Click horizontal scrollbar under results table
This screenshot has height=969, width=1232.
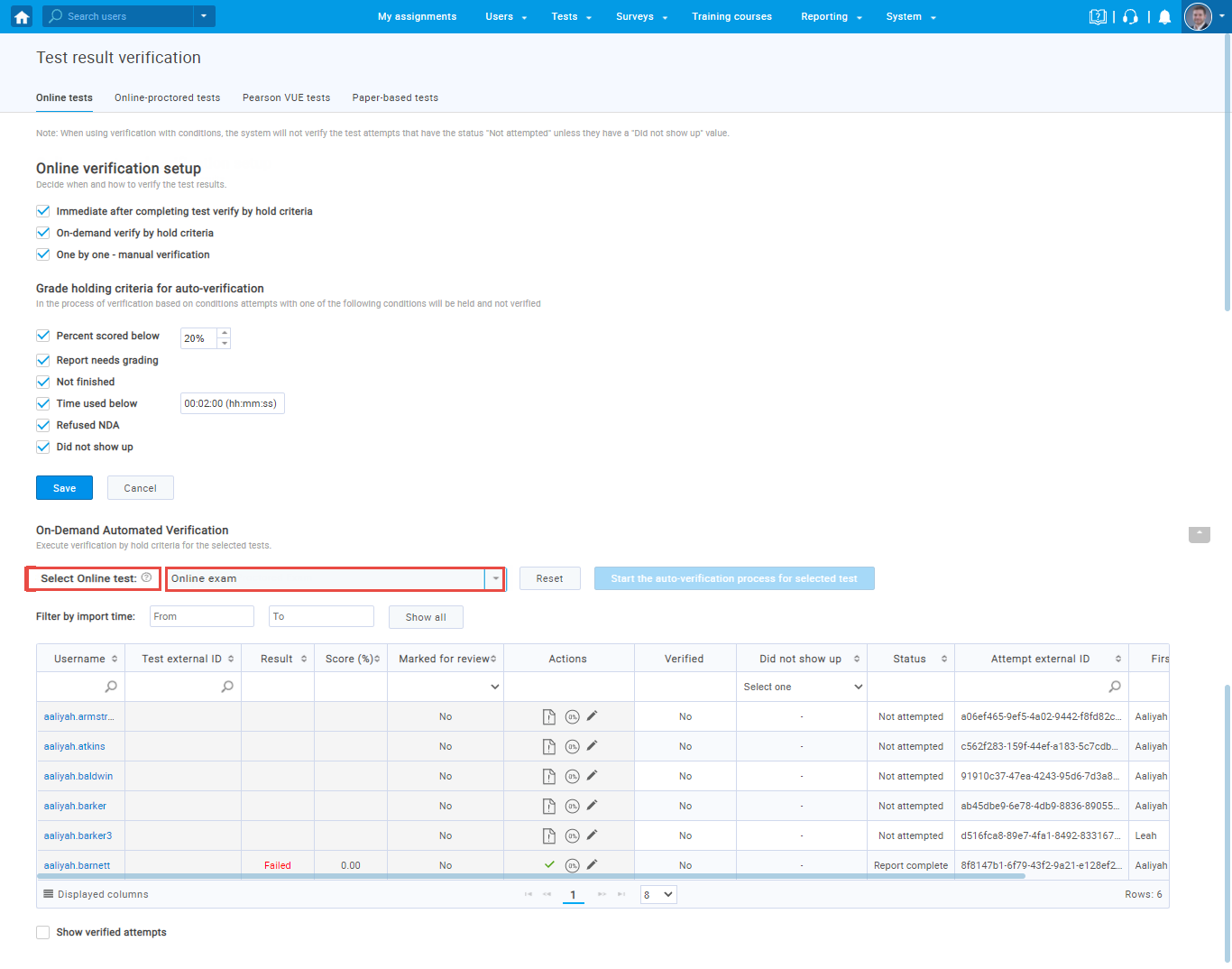point(532,876)
